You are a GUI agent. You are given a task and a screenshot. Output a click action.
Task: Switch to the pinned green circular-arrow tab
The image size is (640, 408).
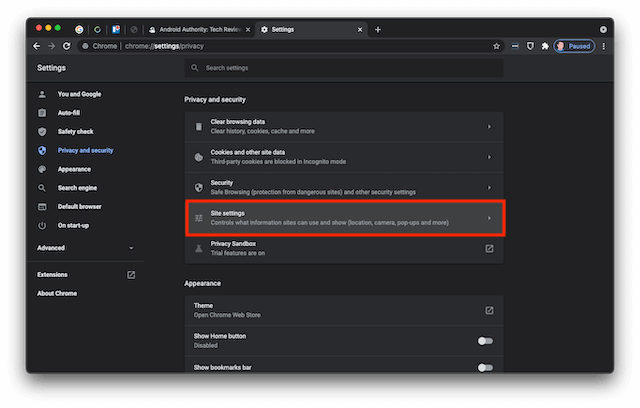[97, 29]
